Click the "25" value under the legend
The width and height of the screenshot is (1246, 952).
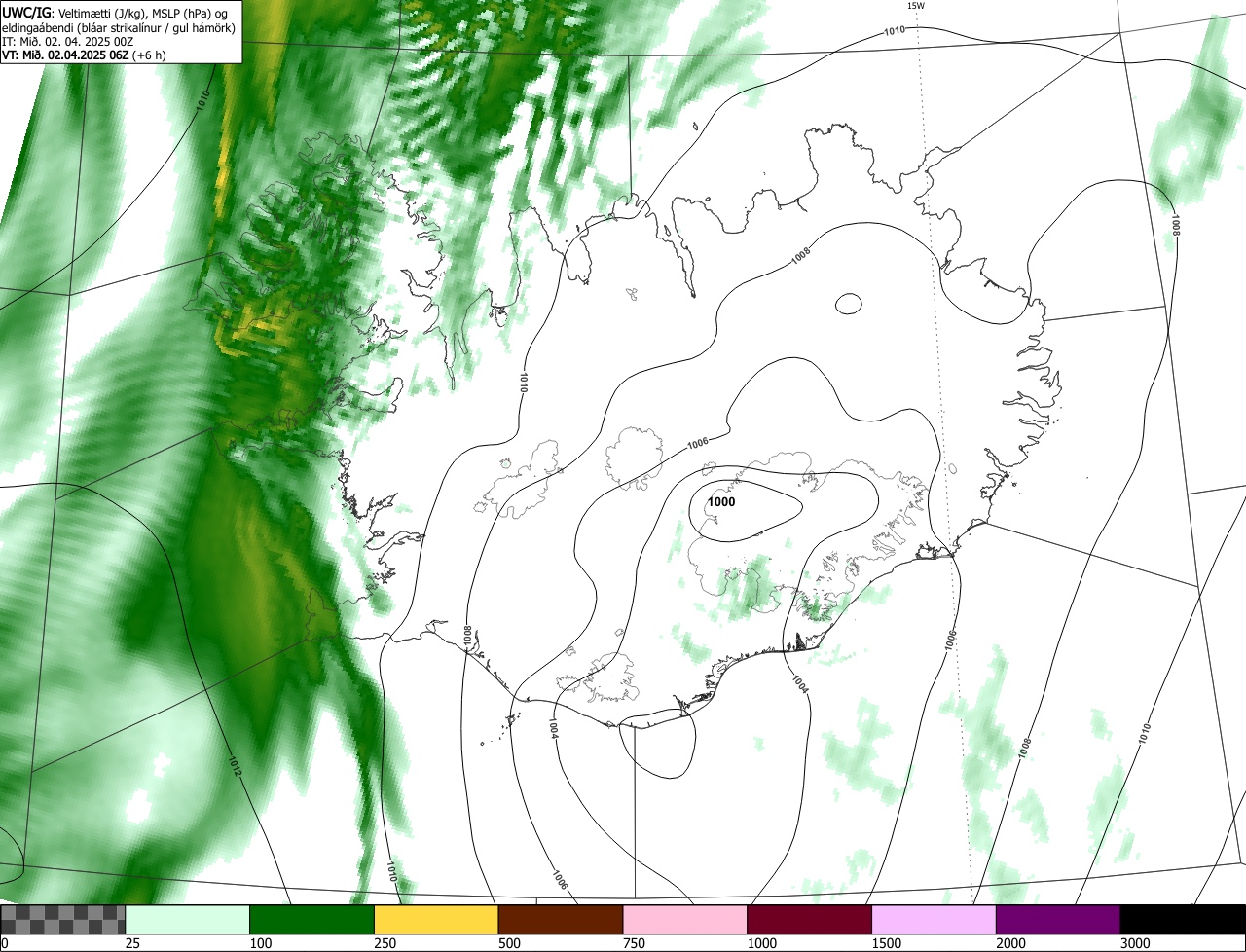click(130, 943)
